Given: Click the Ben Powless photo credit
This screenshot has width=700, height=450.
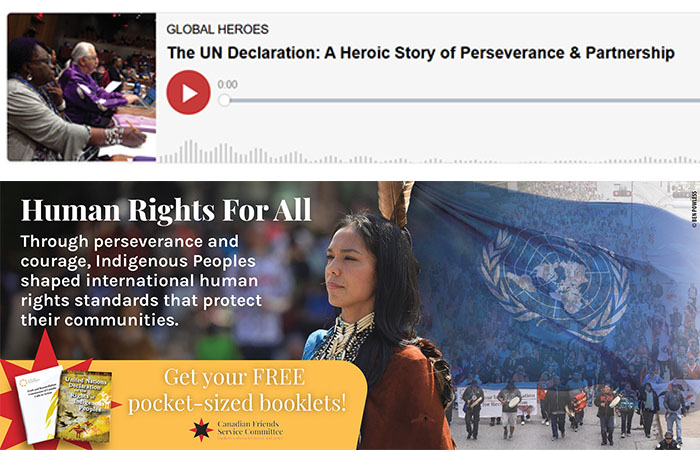Looking at the screenshot, I should point(694,210).
